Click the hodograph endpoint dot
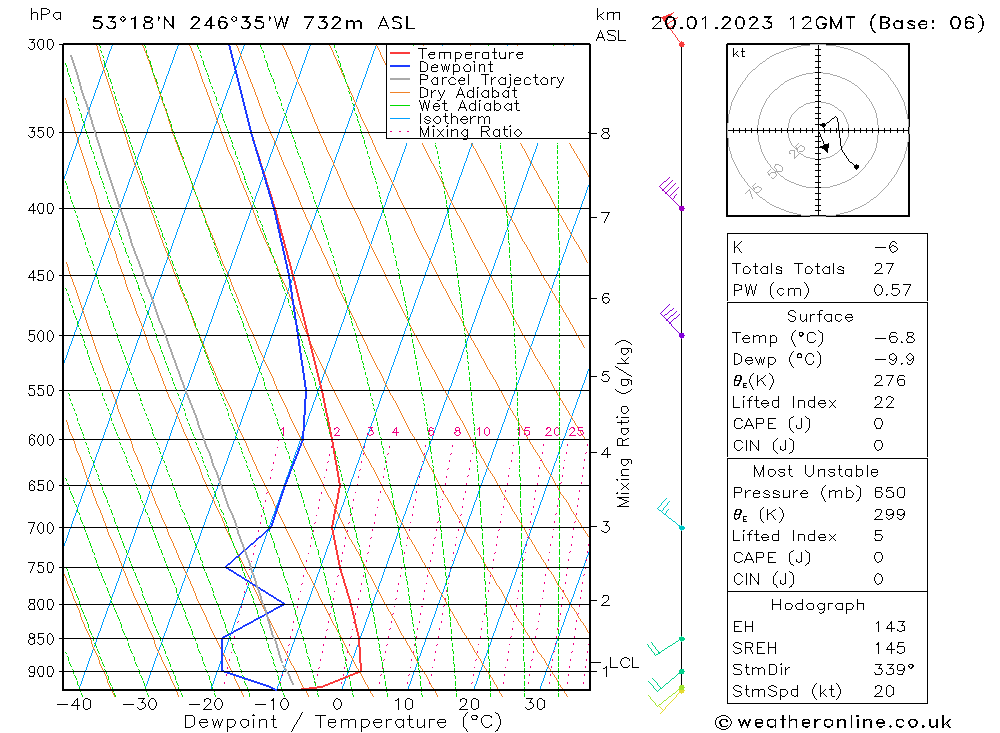 tap(856, 167)
